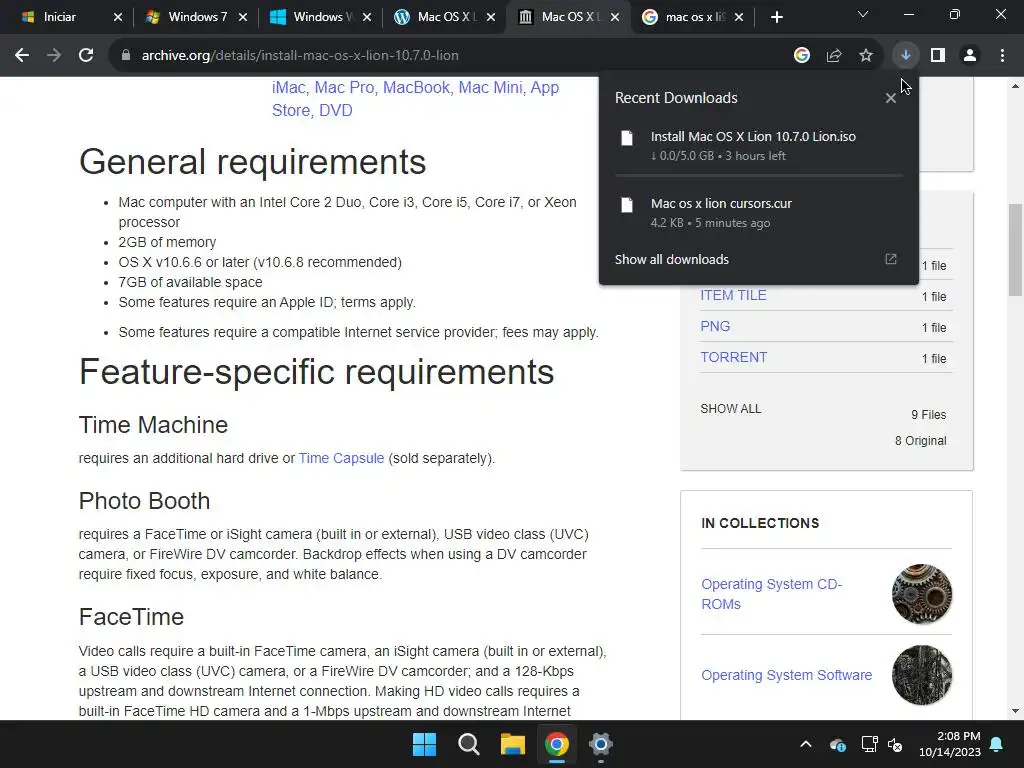The image size is (1024, 768).
Task: Open the Google icon in address bar
Action: click(x=801, y=56)
